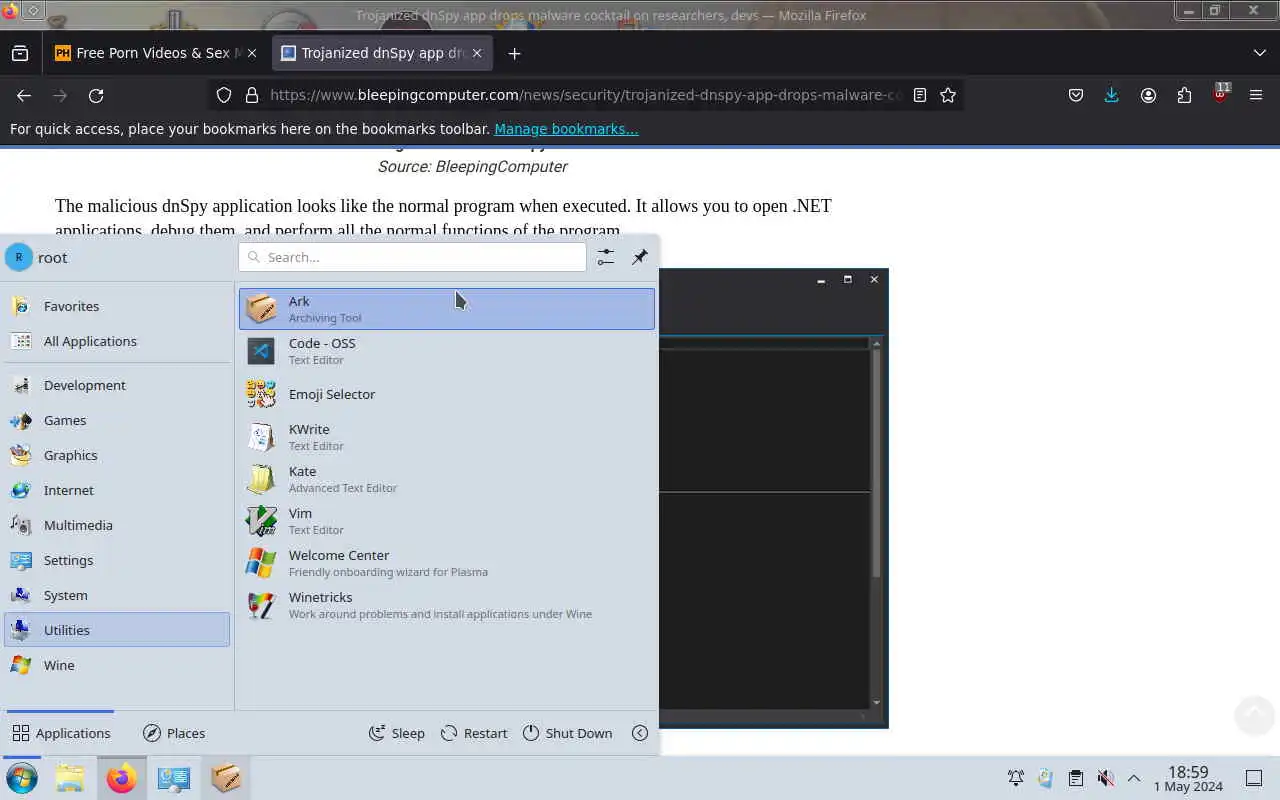The image size is (1280, 800).
Task: Toggle reader view in address bar
Action: click(x=920, y=95)
